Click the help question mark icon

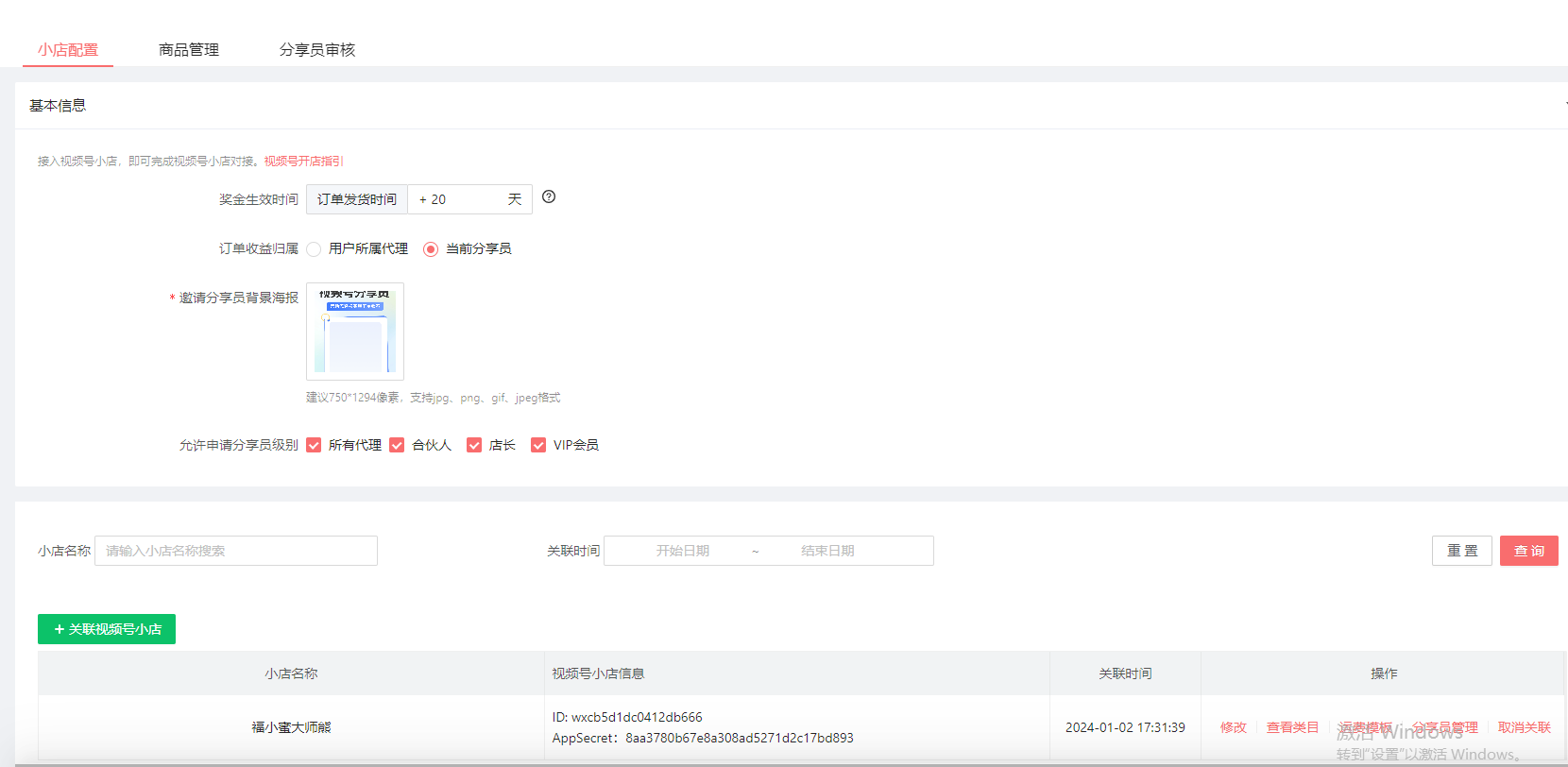(x=549, y=197)
